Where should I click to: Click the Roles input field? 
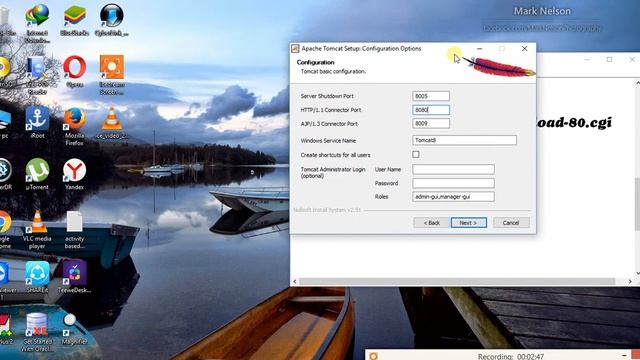click(453, 196)
